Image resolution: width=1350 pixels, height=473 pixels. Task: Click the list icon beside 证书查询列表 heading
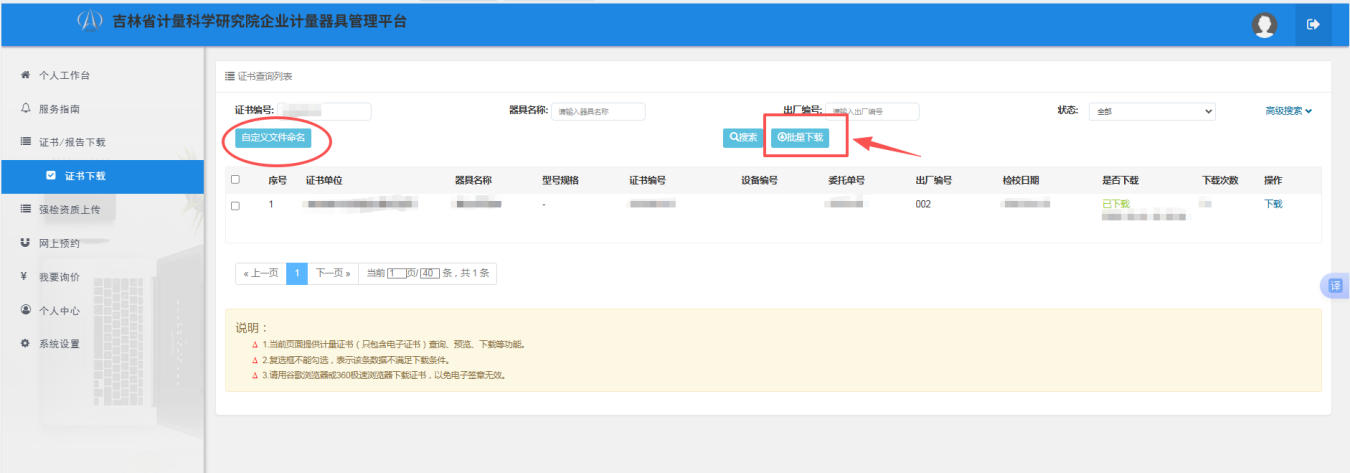point(230,77)
